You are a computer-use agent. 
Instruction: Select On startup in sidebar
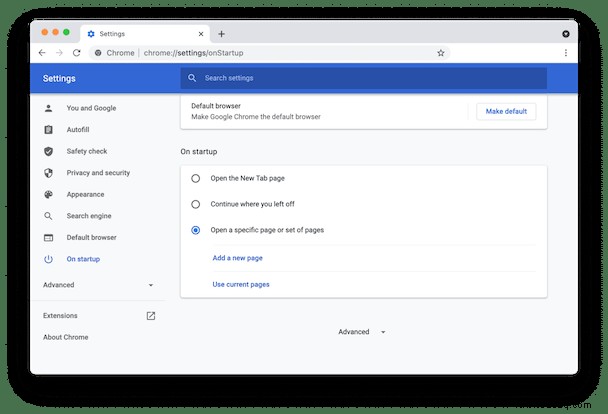(x=83, y=259)
